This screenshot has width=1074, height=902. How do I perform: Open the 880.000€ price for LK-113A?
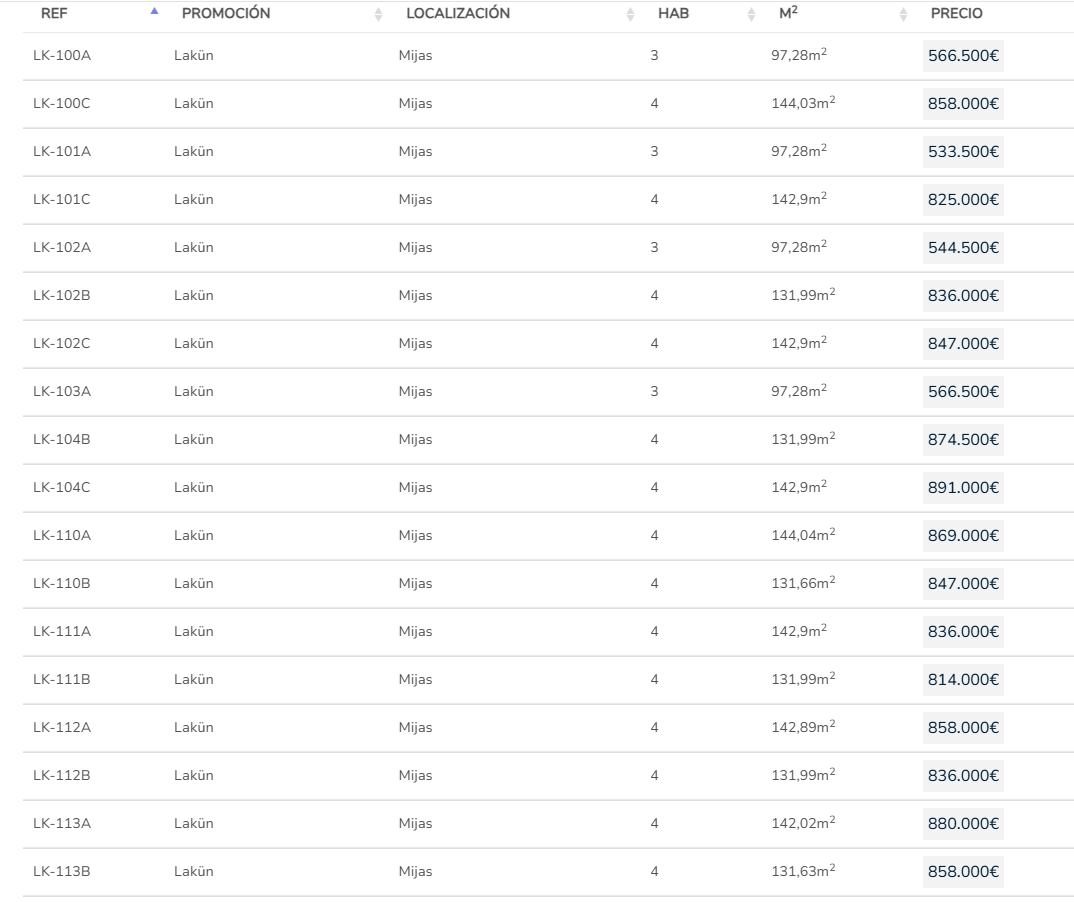click(963, 824)
